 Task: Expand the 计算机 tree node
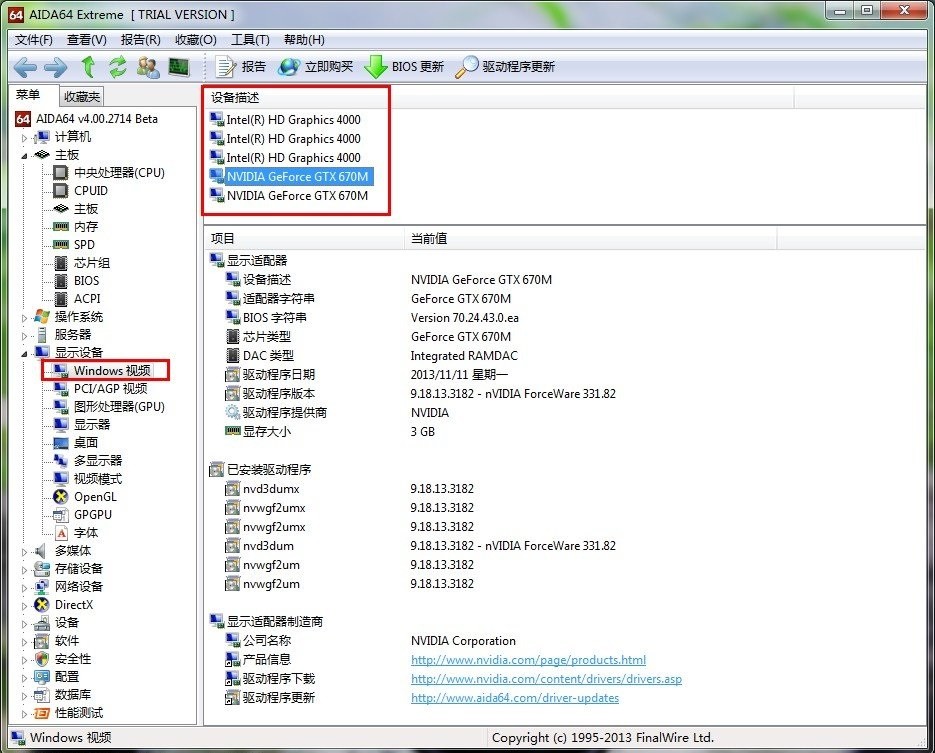(25, 137)
